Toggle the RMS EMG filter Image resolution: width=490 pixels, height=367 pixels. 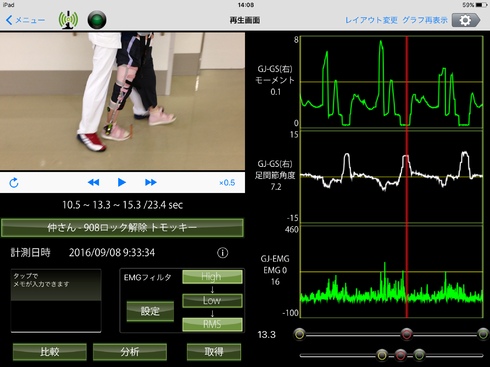click(212, 324)
